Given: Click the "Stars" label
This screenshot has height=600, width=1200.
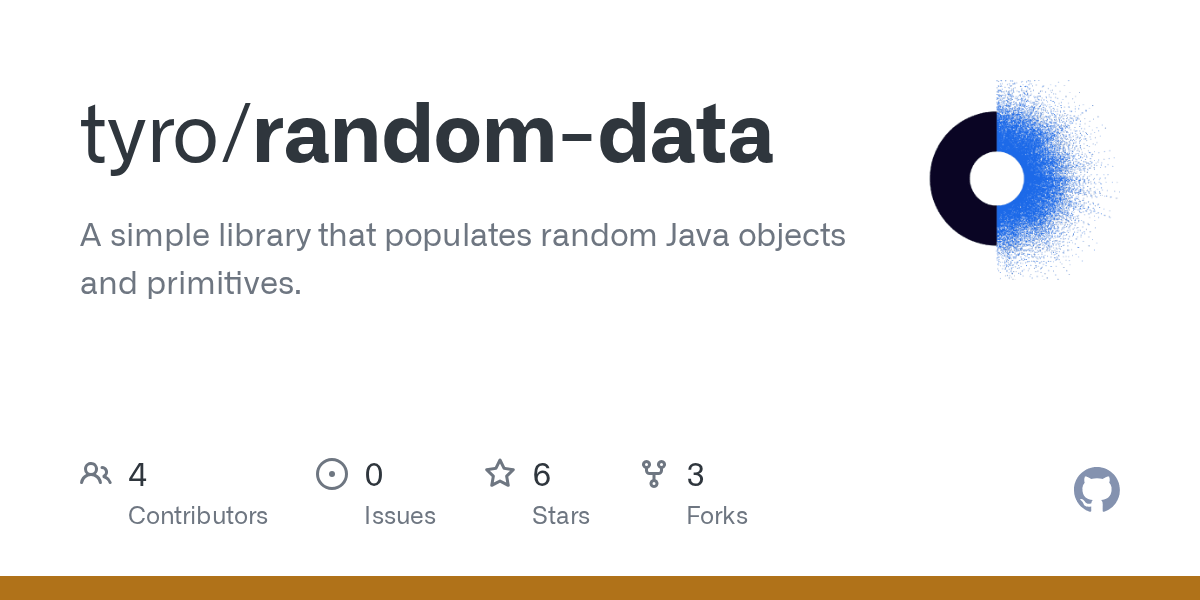Looking at the screenshot, I should (x=561, y=516).
